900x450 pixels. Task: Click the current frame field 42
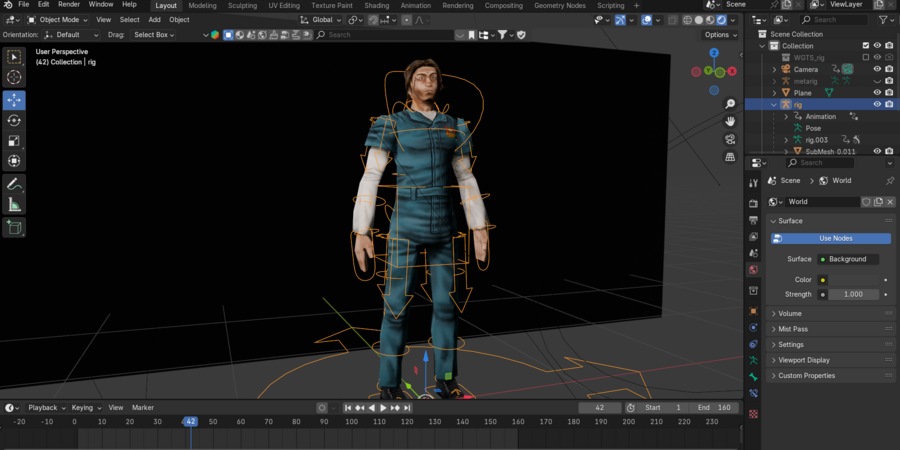pyautogui.click(x=600, y=408)
